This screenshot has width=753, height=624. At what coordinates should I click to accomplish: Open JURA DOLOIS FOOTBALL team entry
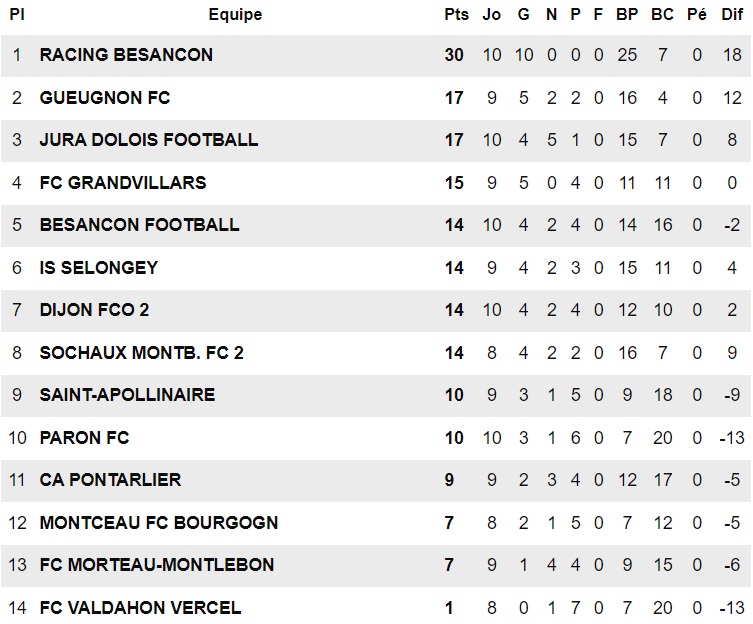(149, 140)
